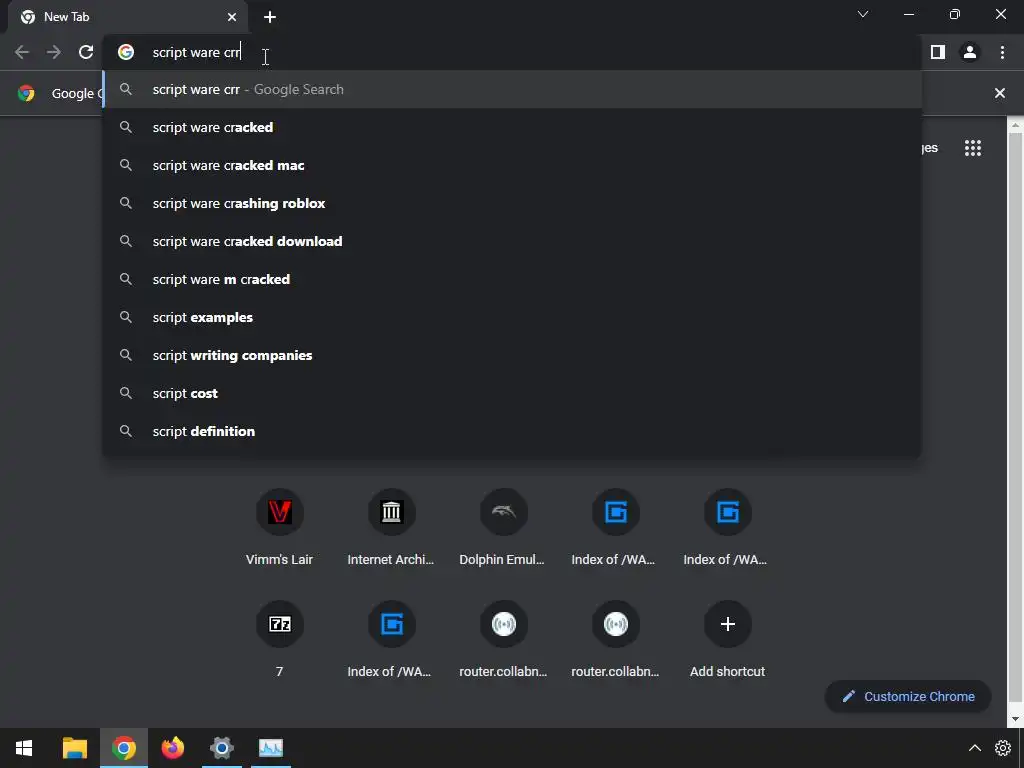The height and width of the screenshot is (768, 1024).
Task: Choose the 'script definition' suggestion
Action: 513,431
